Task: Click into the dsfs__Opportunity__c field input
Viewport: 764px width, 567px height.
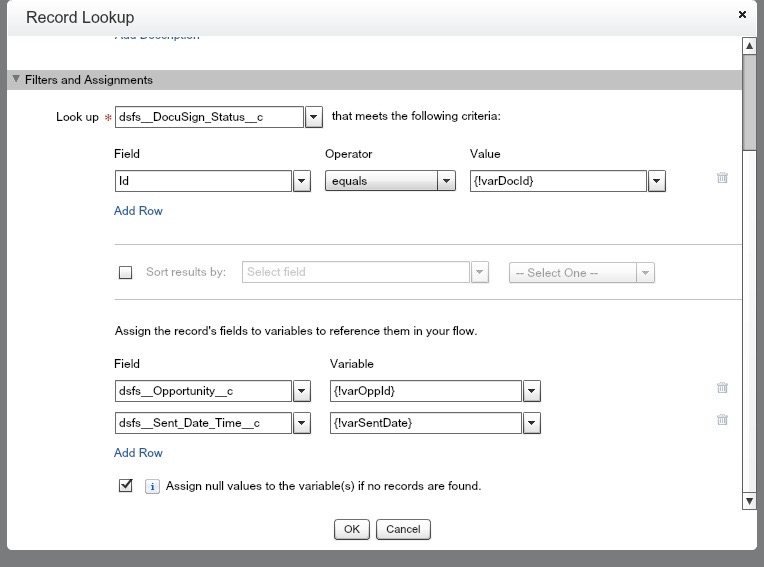Action: 203,391
